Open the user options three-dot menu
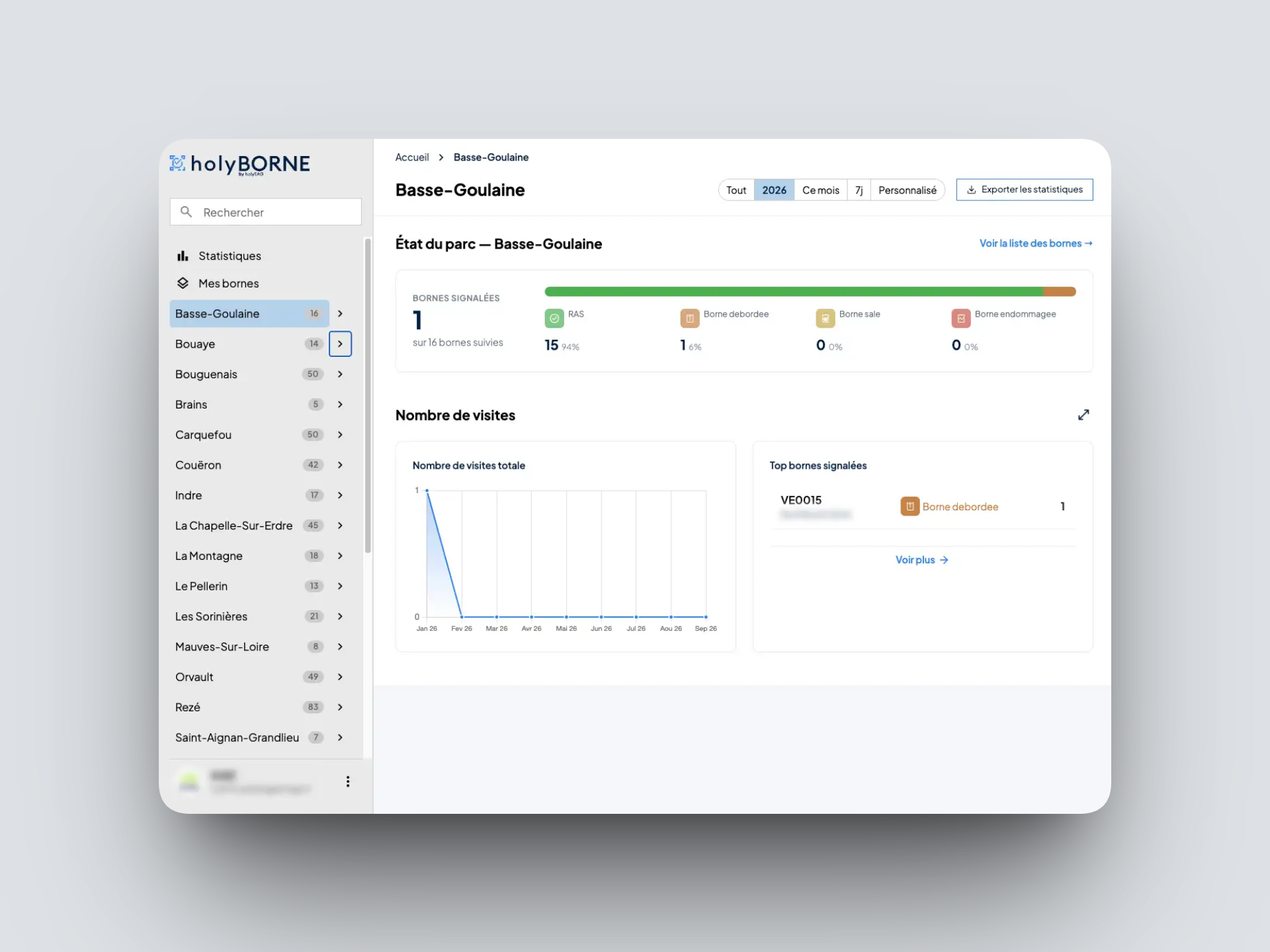Image resolution: width=1270 pixels, height=952 pixels. [348, 781]
